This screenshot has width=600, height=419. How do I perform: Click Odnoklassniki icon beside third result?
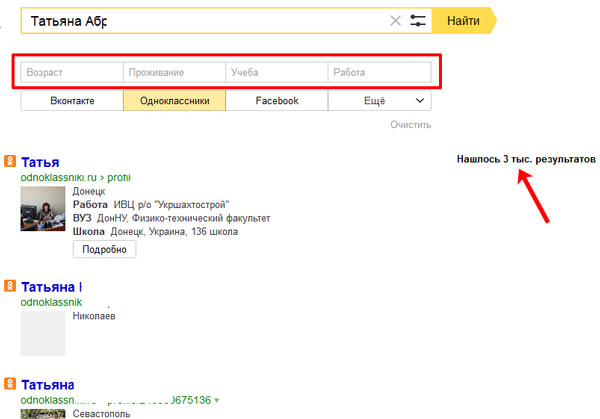click(10, 384)
